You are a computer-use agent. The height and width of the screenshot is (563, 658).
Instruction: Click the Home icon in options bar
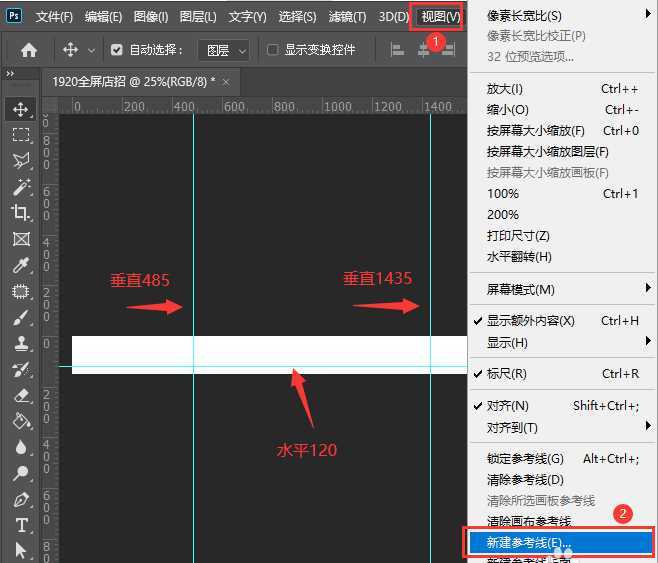(x=29, y=50)
